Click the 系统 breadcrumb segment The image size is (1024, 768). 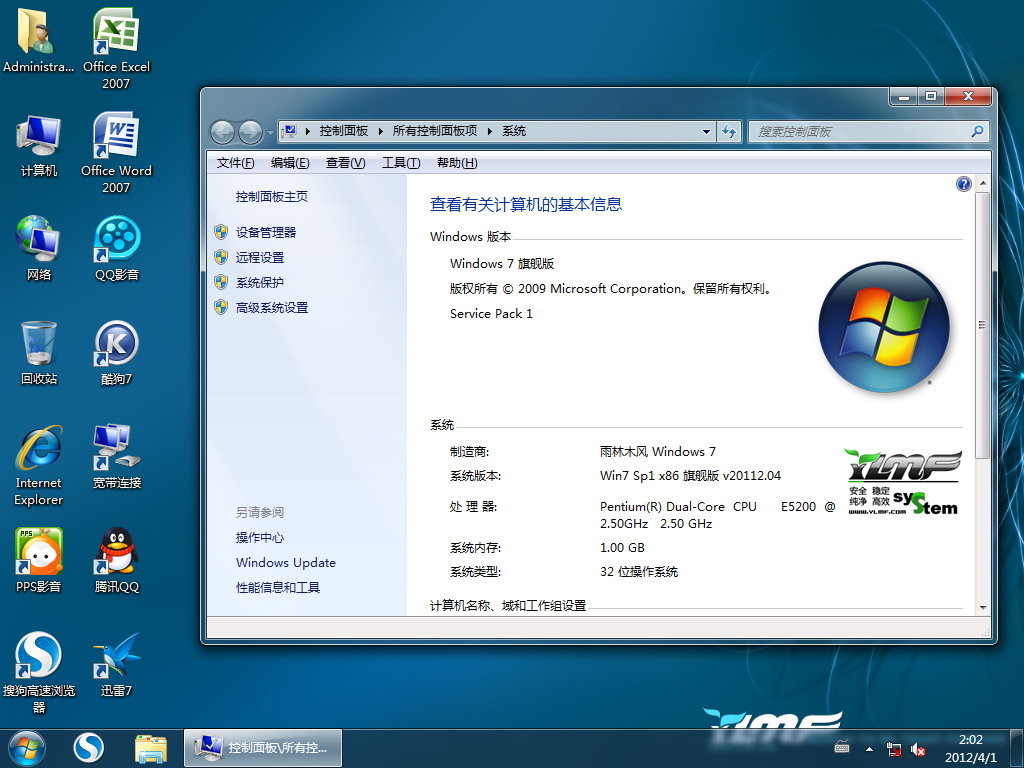(x=514, y=131)
